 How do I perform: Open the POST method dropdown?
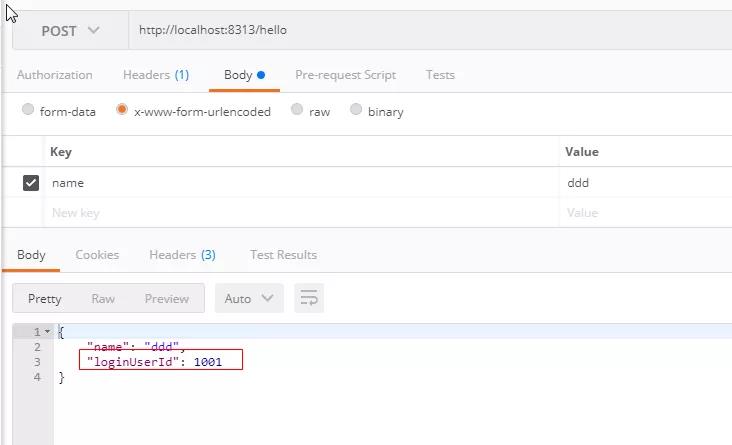(x=70, y=31)
